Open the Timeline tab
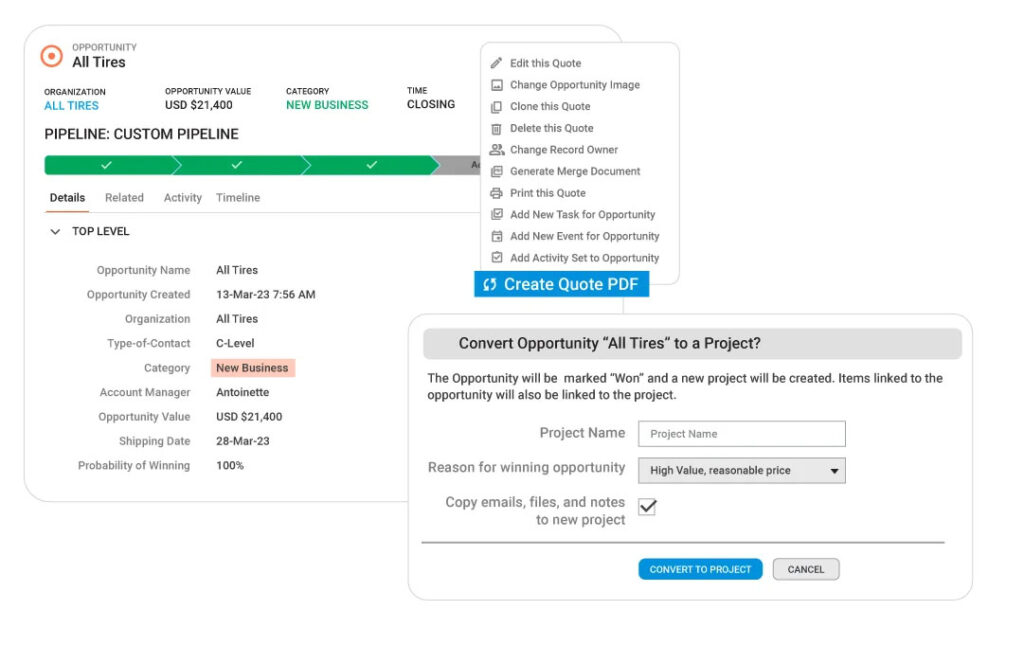1024x646 pixels. [x=237, y=197]
